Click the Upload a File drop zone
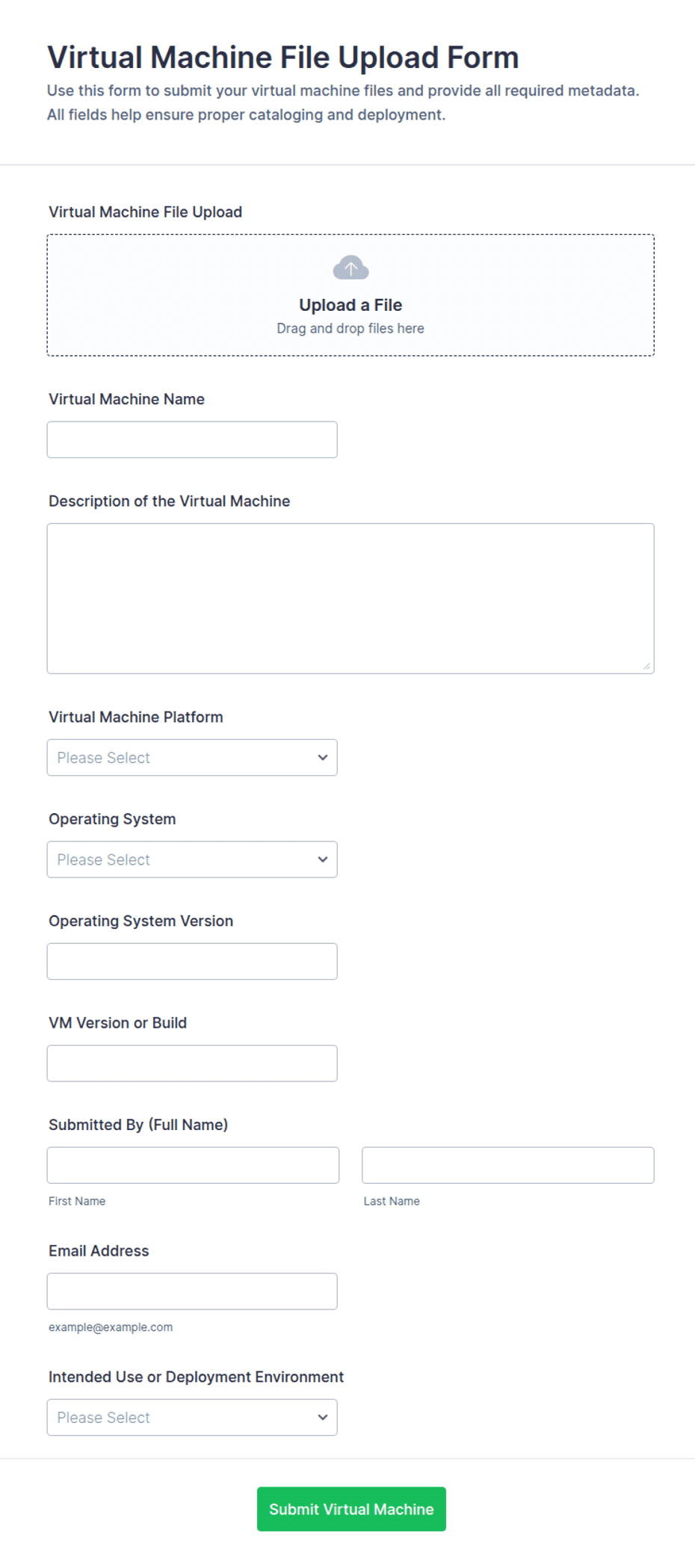 [x=350, y=295]
